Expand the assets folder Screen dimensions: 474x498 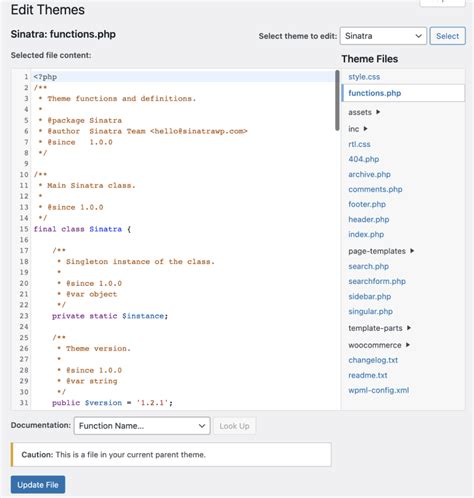364,112
